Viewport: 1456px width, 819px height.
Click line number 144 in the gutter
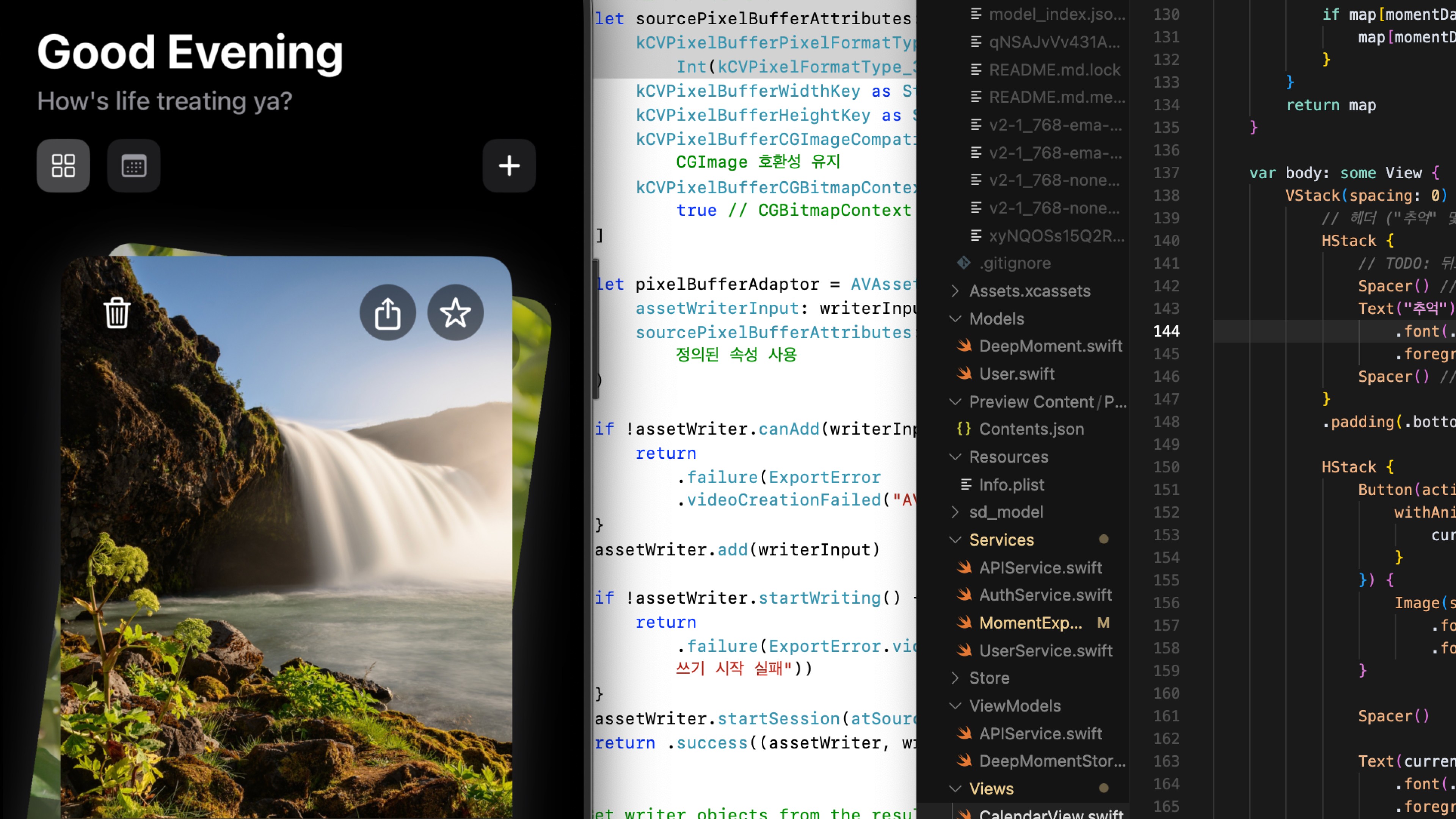(1166, 331)
